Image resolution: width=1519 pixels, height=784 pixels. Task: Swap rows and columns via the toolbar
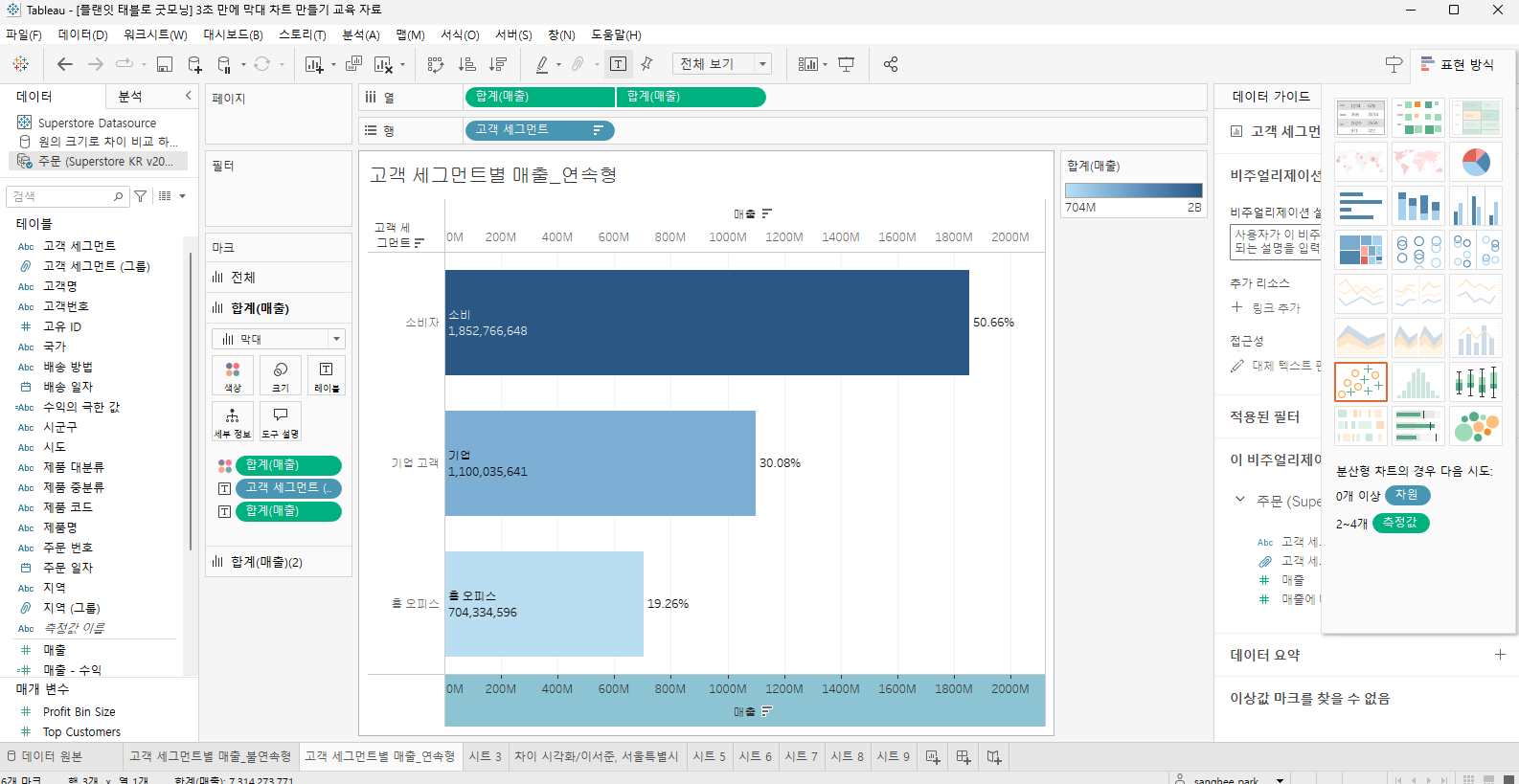[436, 64]
